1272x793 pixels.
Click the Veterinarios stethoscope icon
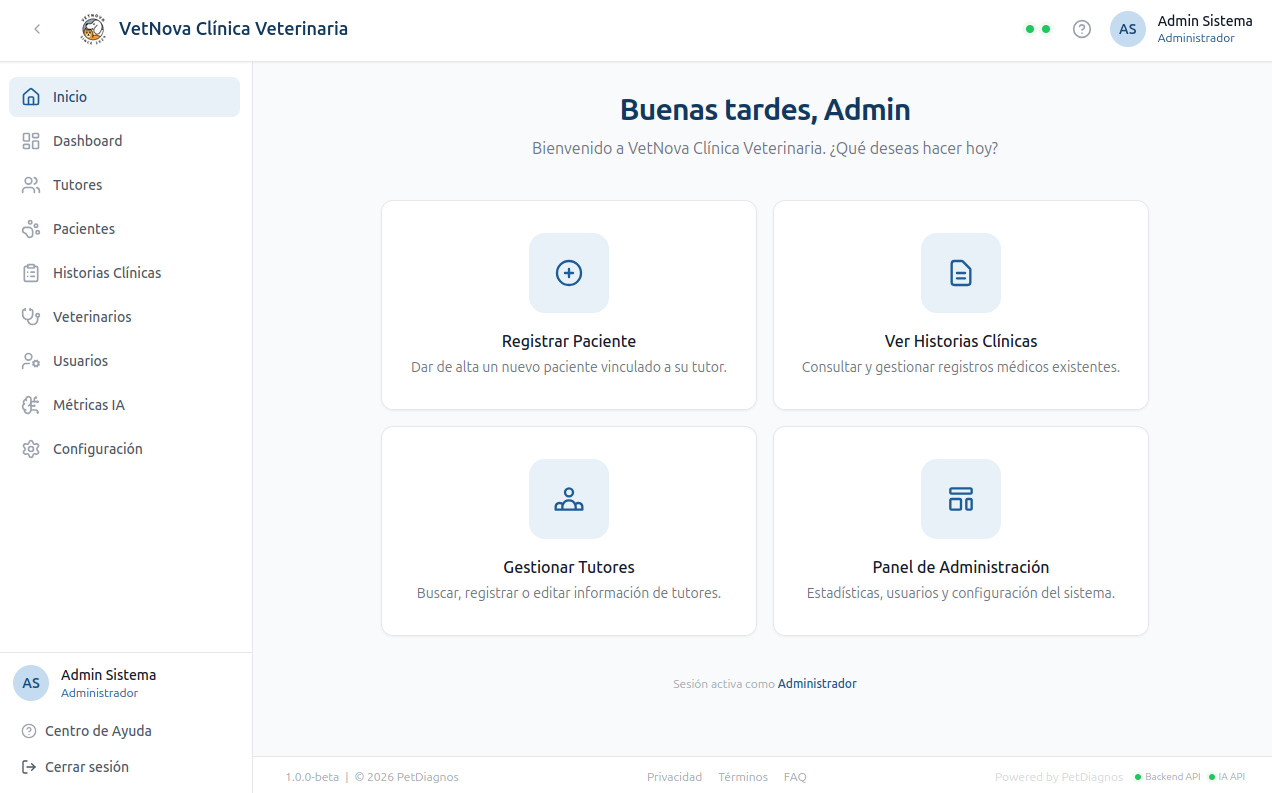click(x=31, y=317)
